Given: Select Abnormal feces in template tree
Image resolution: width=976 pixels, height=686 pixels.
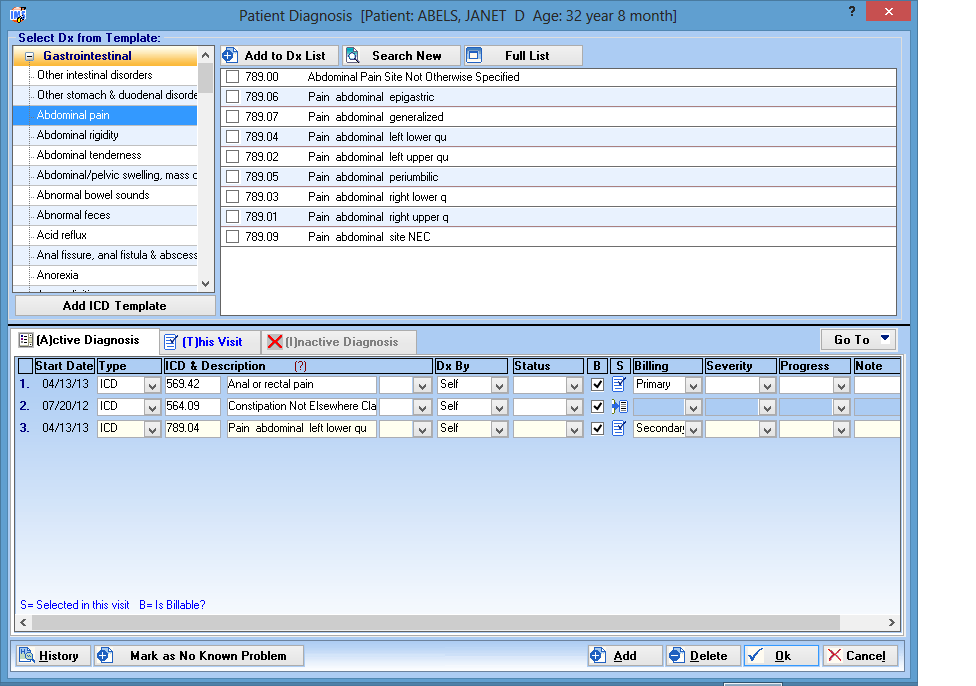Looking at the screenshot, I should click(x=73, y=215).
